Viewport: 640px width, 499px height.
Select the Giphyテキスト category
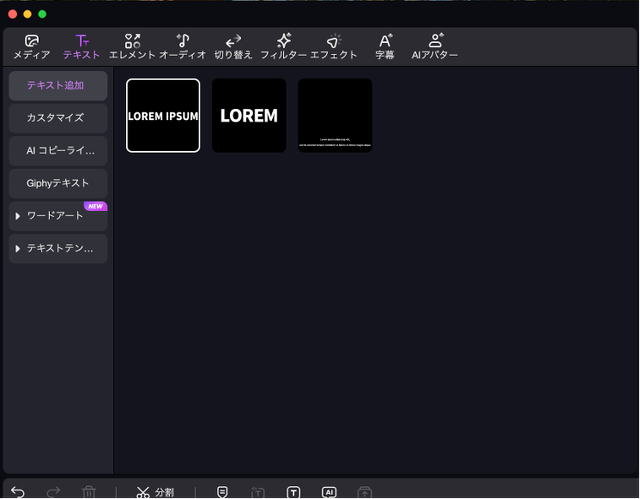coord(58,183)
